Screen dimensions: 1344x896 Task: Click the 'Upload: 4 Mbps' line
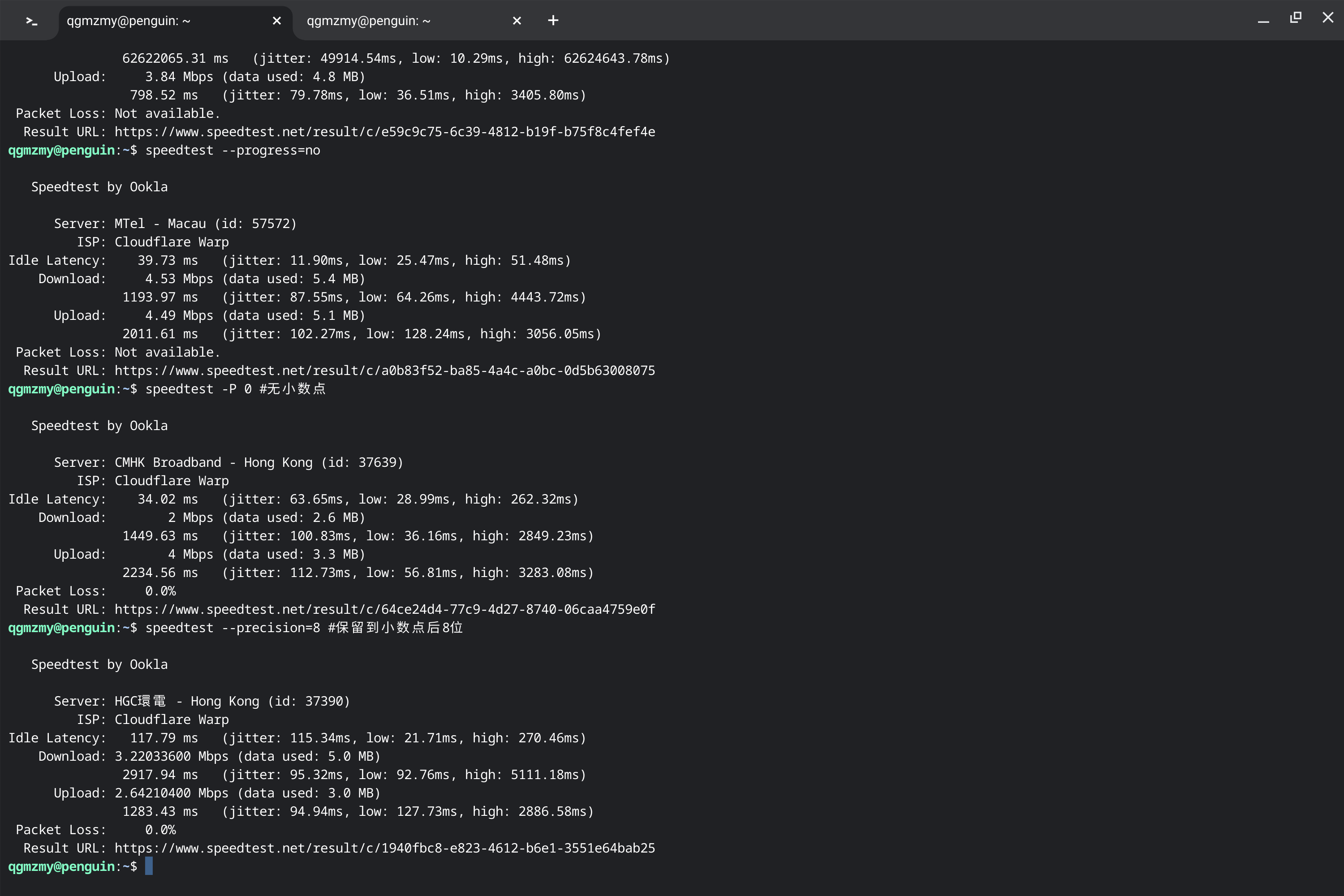210,554
